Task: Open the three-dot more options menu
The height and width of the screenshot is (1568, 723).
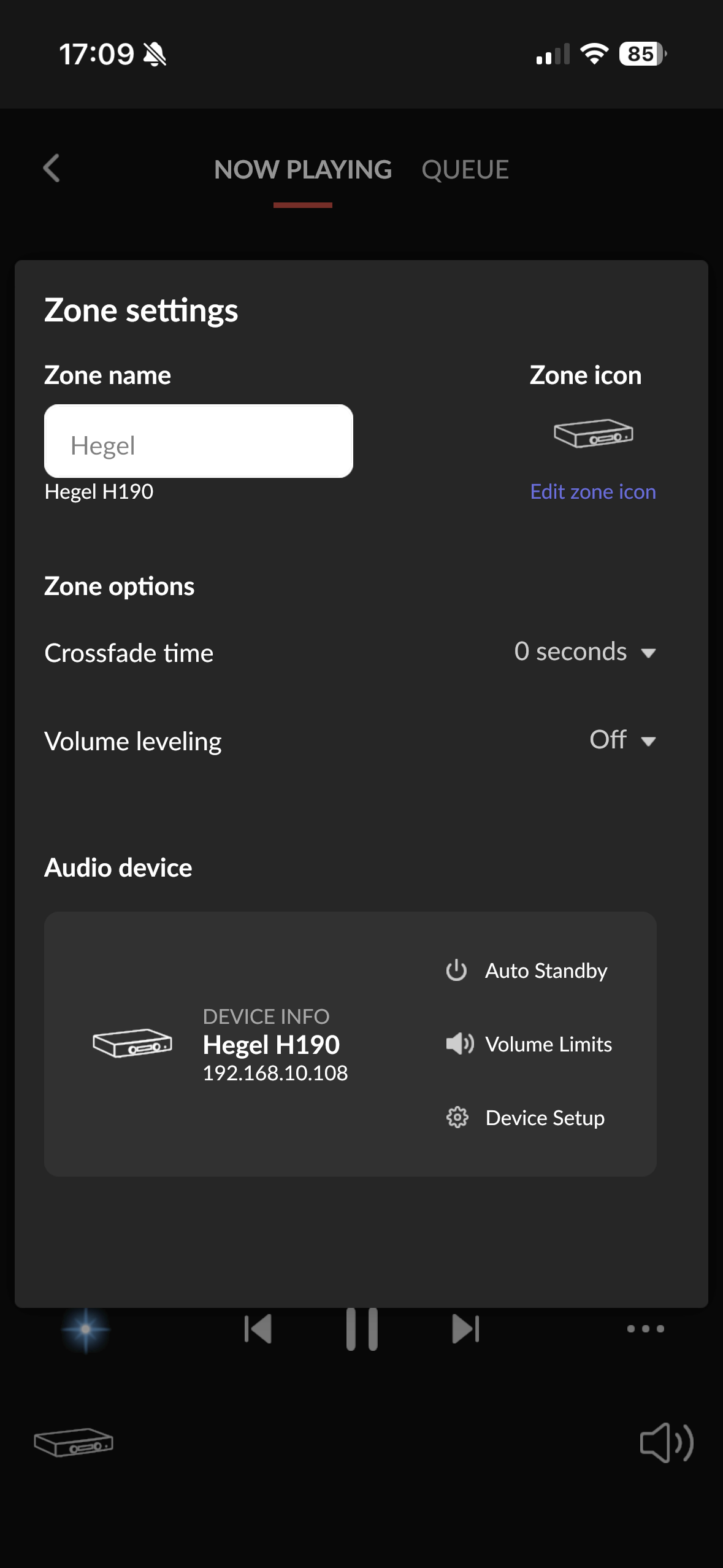Action: pos(645,1329)
